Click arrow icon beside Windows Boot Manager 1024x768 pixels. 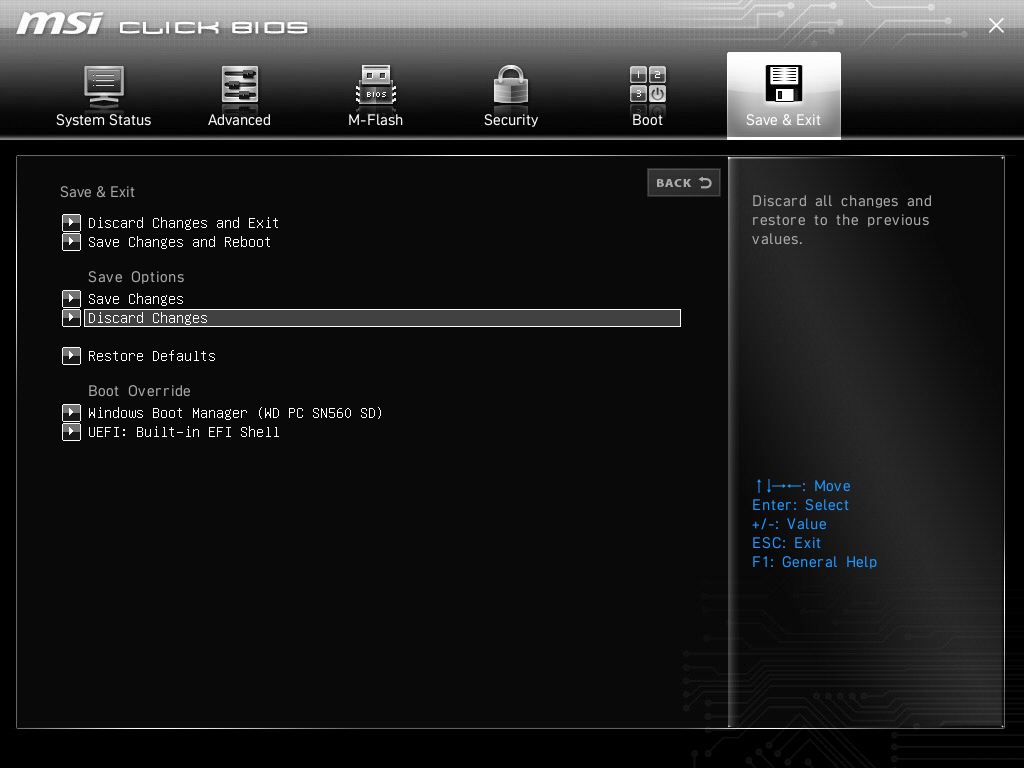[x=71, y=412]
